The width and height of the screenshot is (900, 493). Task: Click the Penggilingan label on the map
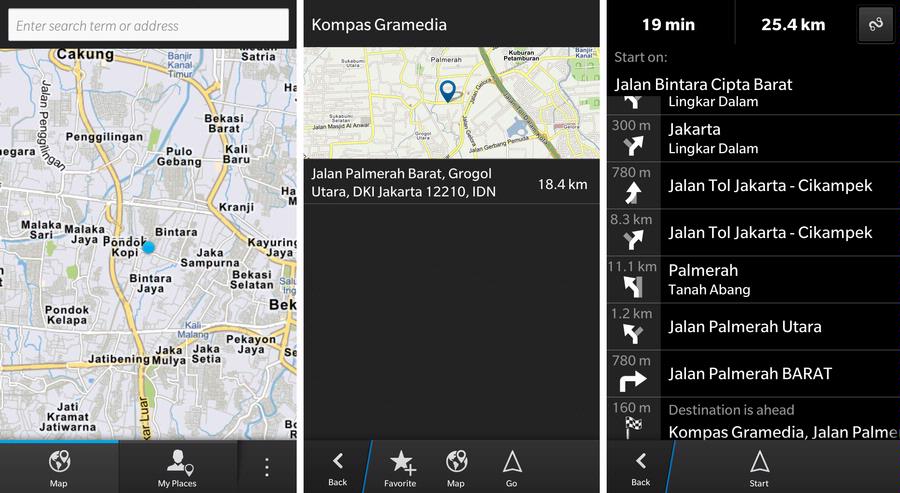point(104,137)
